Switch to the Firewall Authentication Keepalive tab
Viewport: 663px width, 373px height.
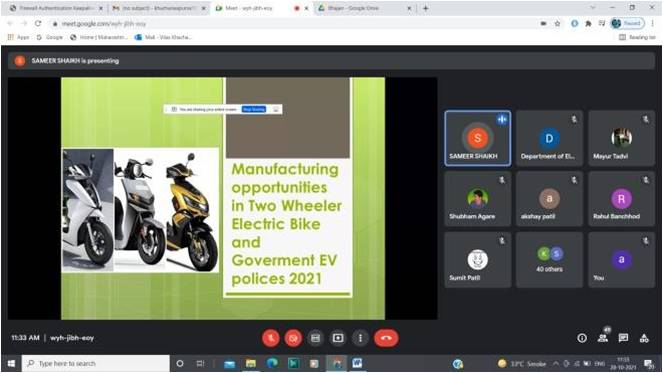pos(56,8)
